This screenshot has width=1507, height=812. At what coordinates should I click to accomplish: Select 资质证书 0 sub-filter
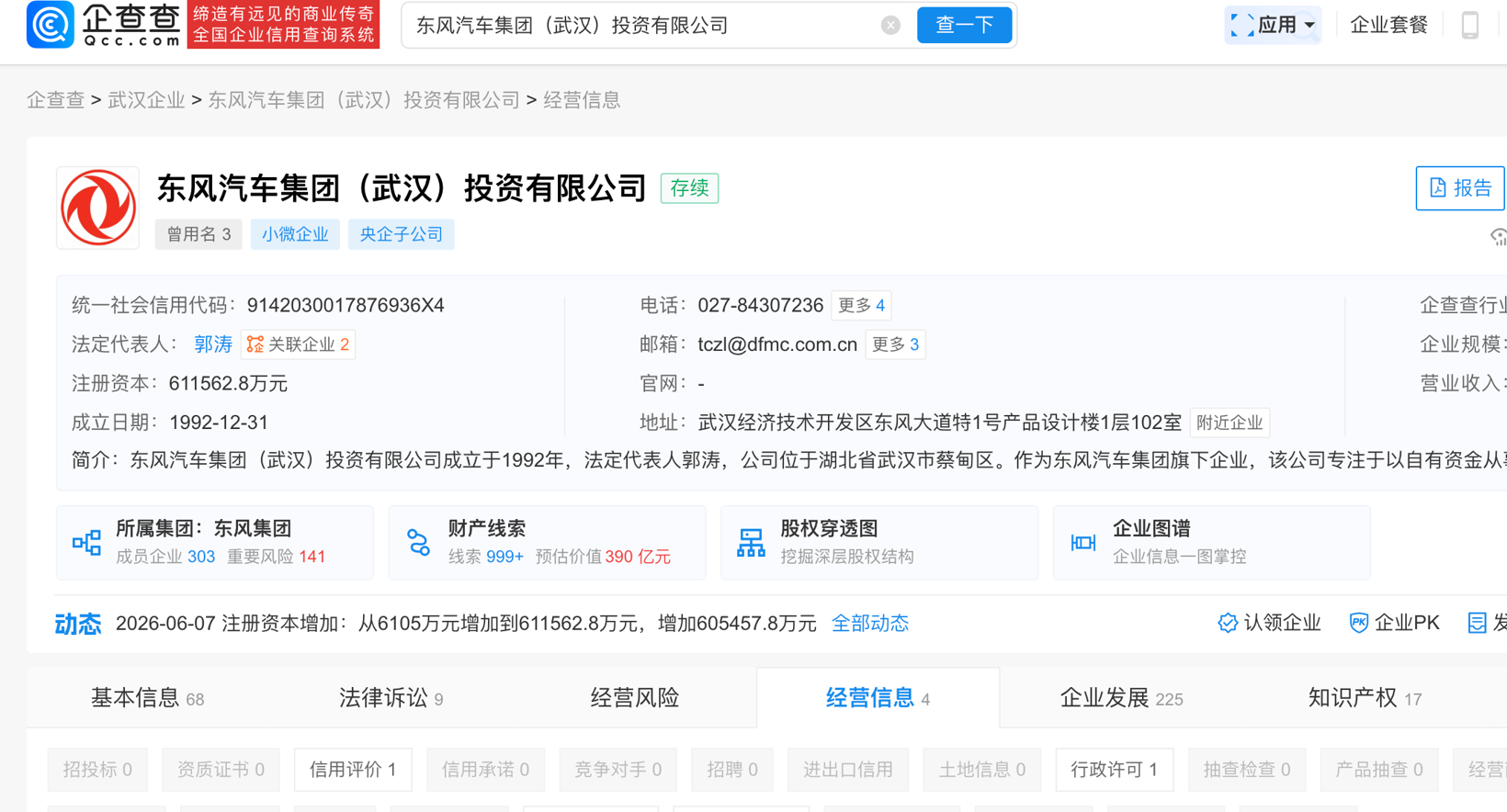pos(221,770)
